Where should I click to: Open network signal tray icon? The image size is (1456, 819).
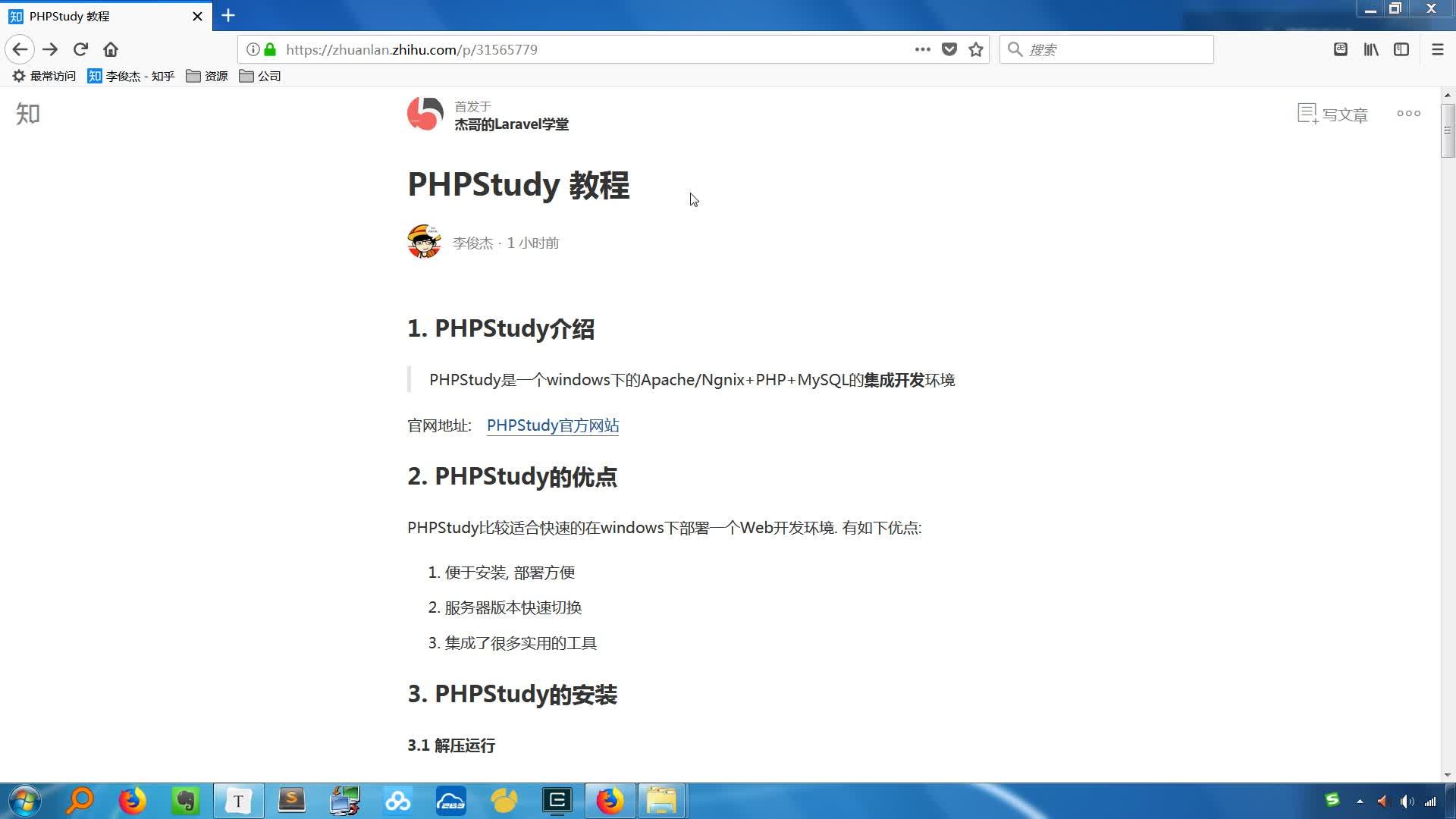click(1430, 801)
